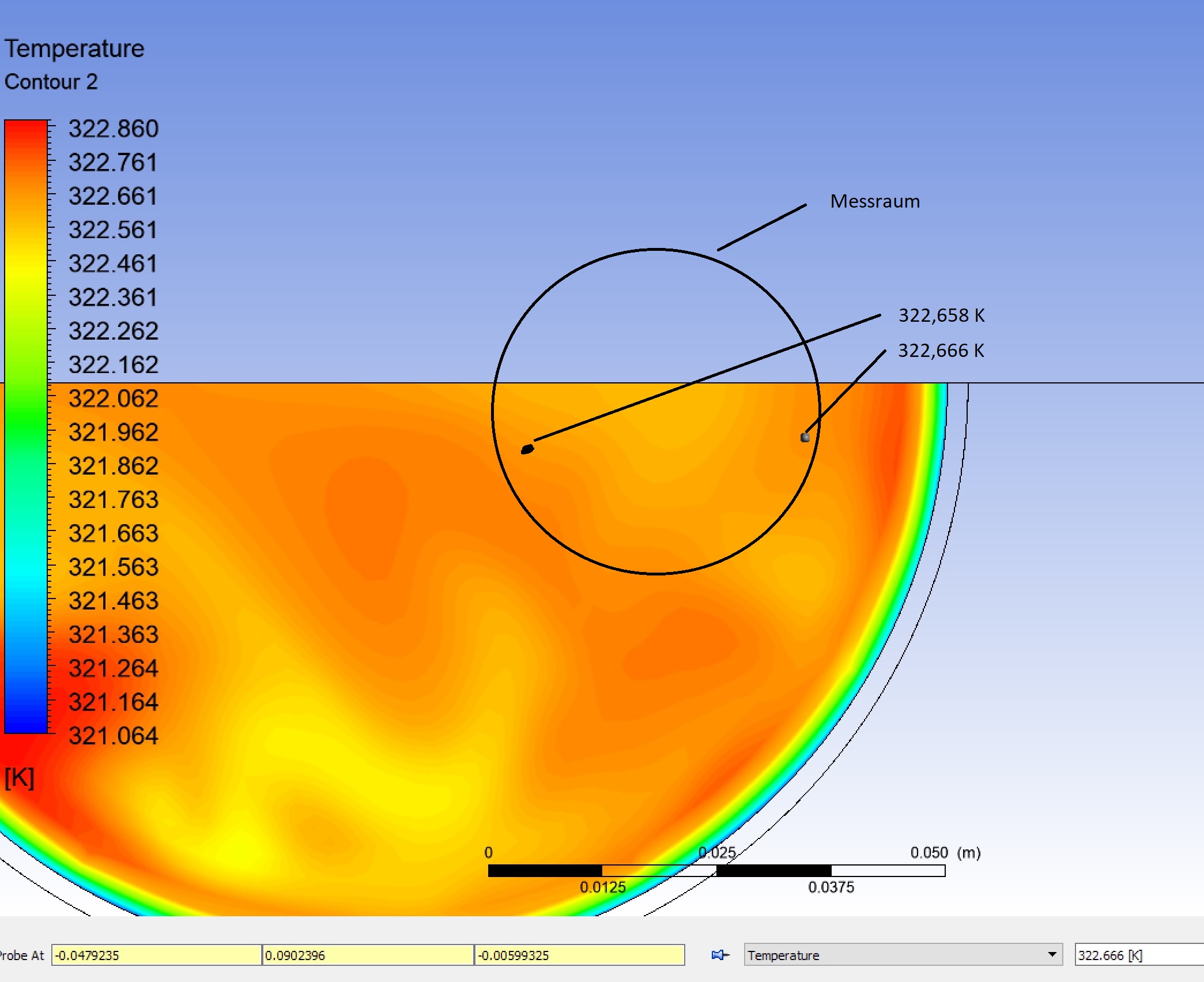Click the Probe At label
Image resolution: width=1204 pixels, height=982 pixels.
coord(21,955)
